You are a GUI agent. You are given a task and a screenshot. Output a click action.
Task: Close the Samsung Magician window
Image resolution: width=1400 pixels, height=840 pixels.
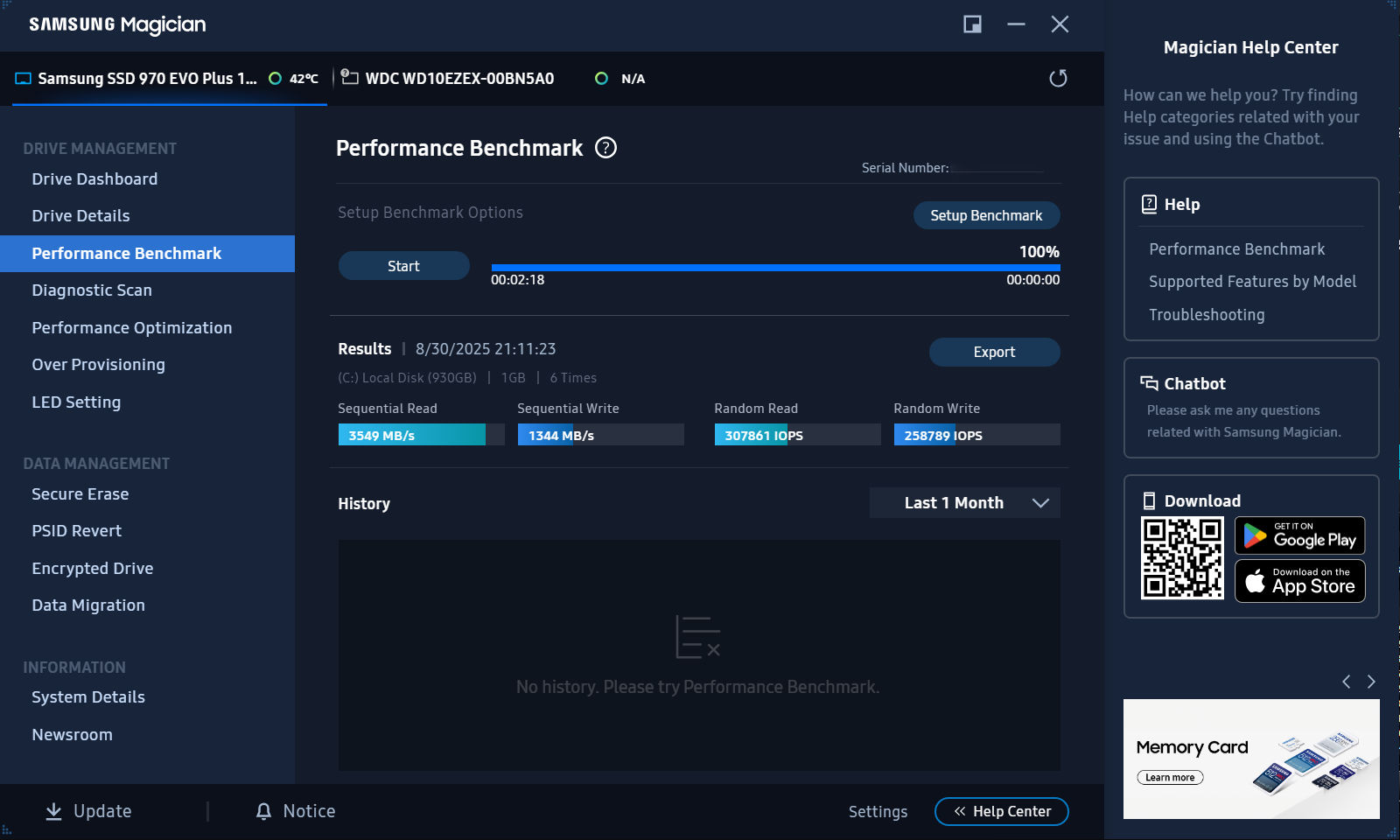[x=1060, y=24]
